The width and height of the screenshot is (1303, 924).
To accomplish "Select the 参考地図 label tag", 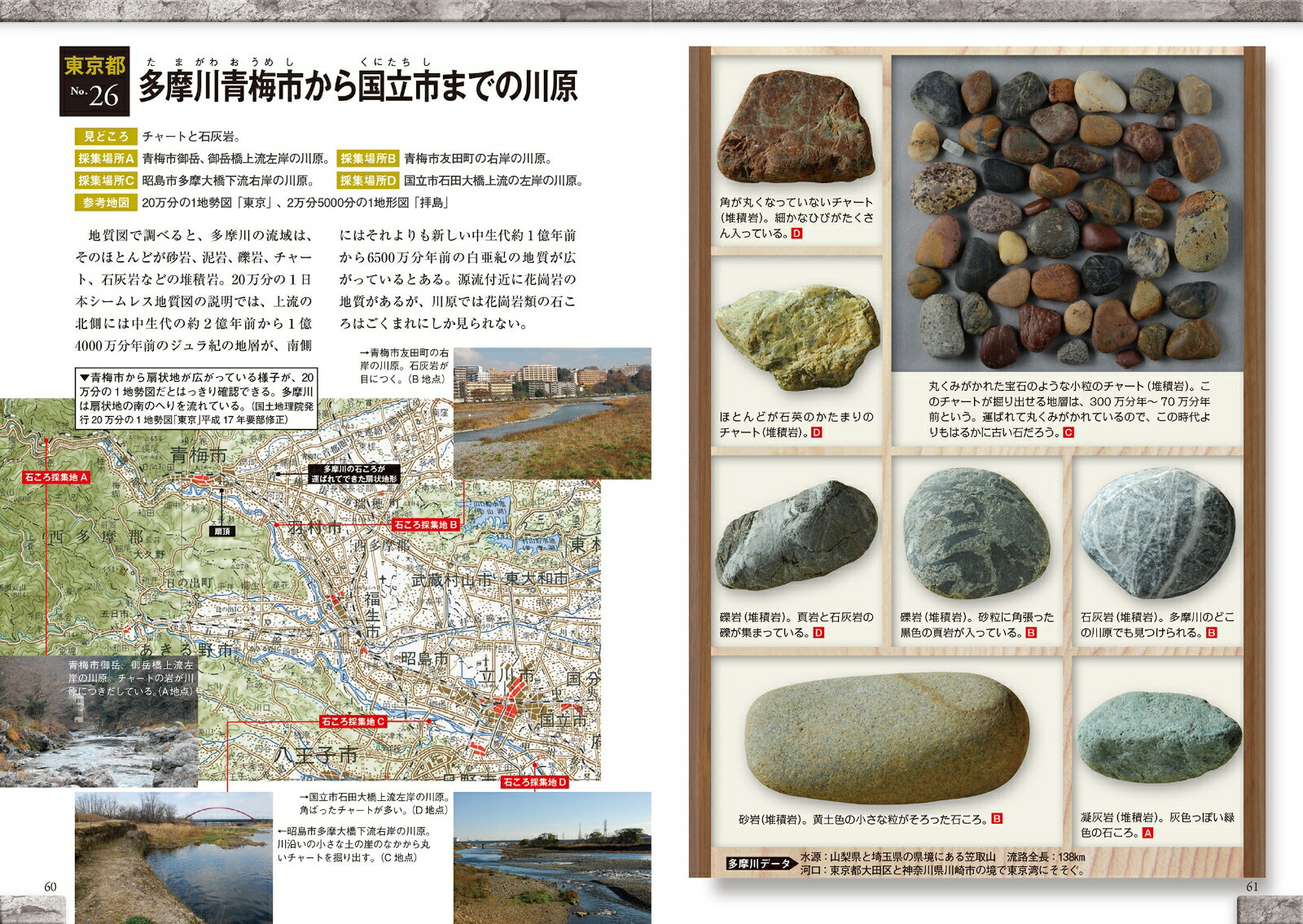I will pos(105,203).
